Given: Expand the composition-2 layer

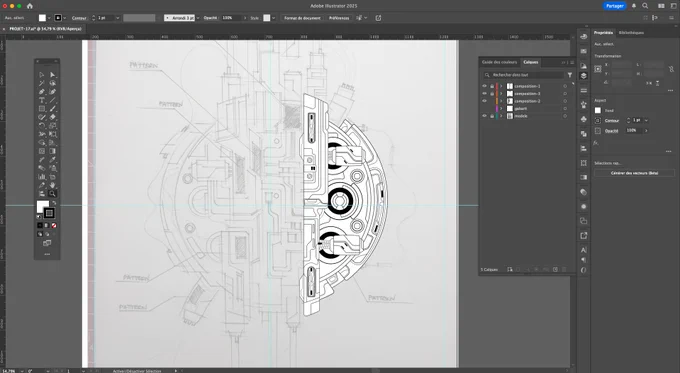Looking at the screenshot, I should tap(501, 101).
